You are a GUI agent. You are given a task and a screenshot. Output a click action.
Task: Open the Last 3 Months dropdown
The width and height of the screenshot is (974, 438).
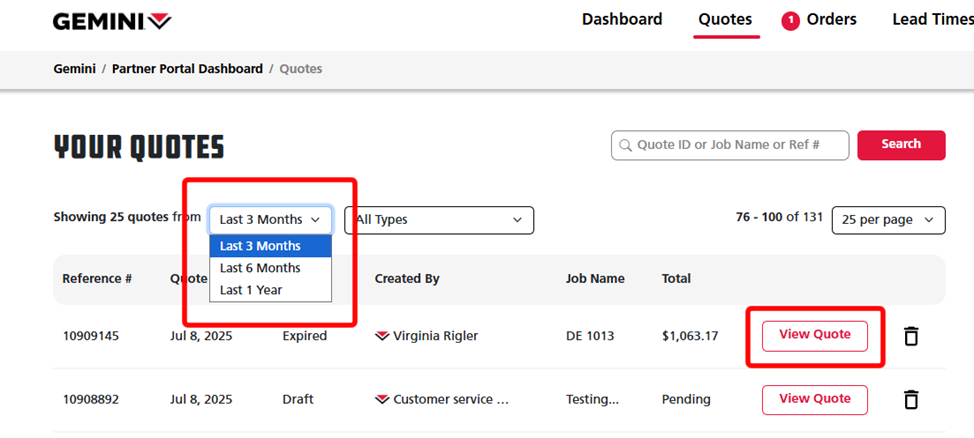click(270, 220)
